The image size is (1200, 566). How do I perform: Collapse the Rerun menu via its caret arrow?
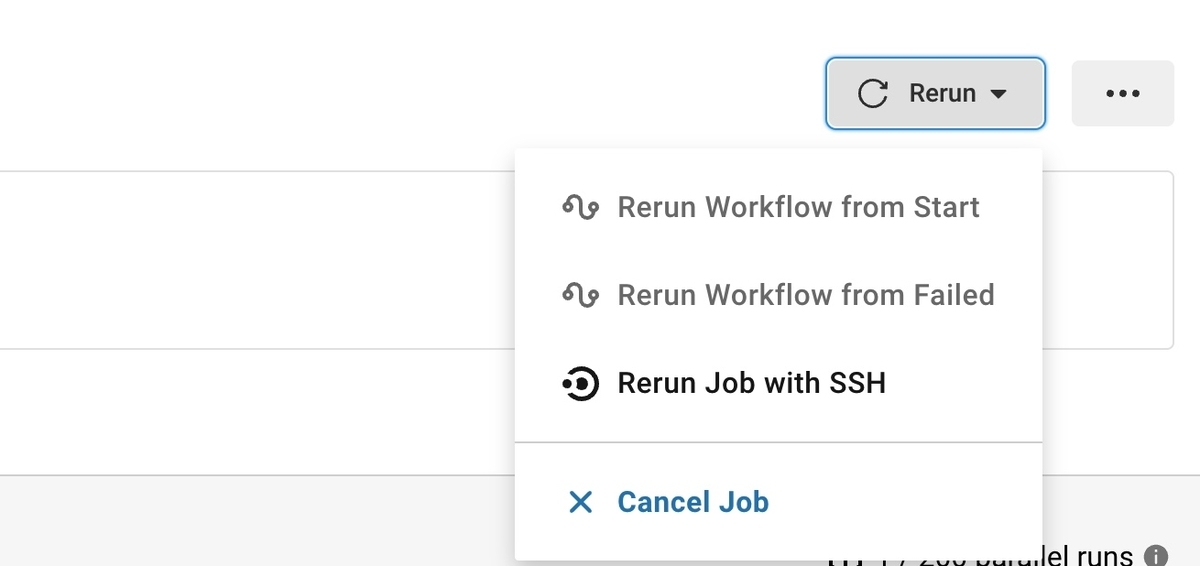[998, 94]
